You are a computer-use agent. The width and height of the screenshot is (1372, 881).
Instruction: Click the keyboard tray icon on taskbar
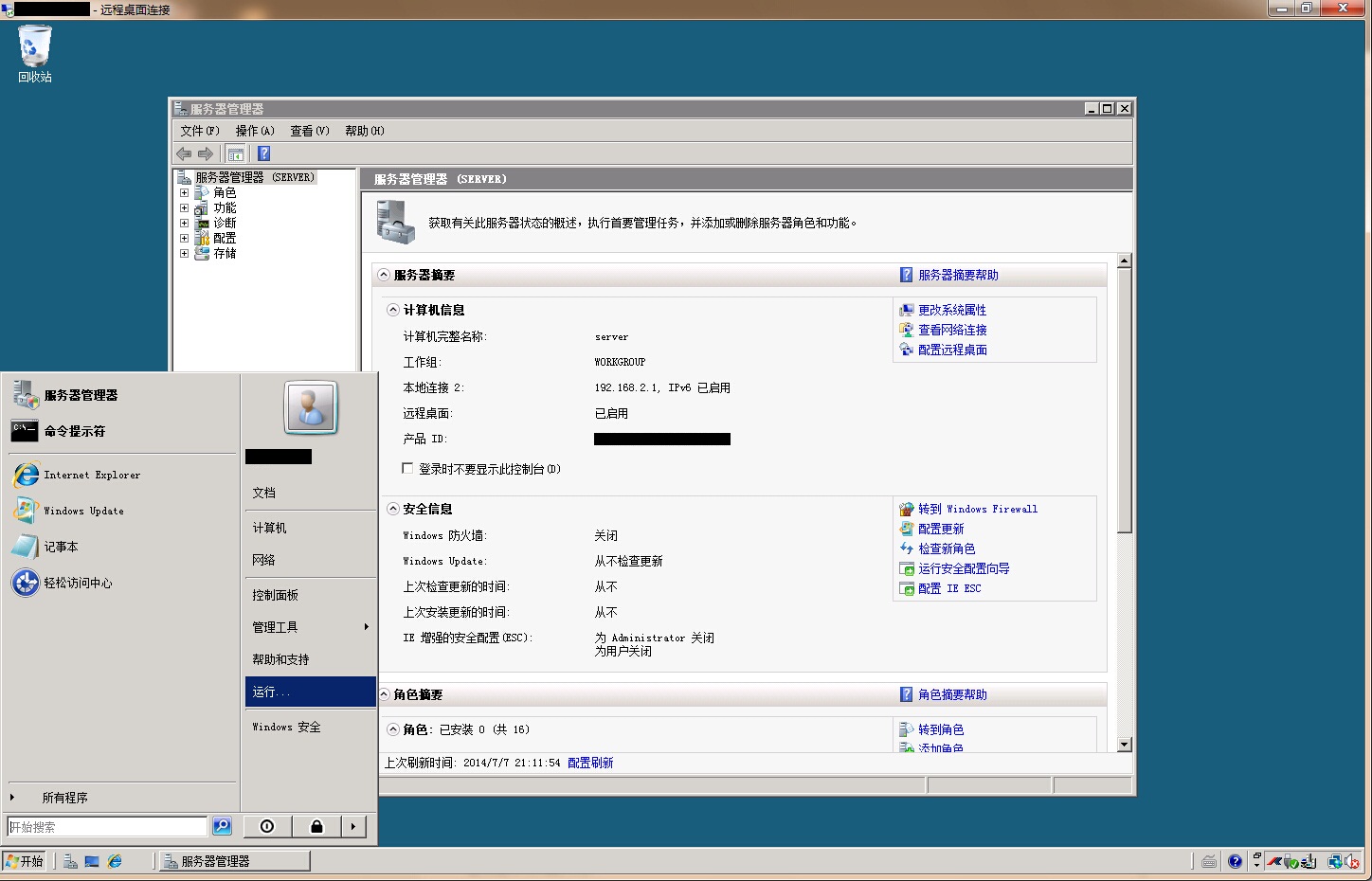[x=1209, y=861]
